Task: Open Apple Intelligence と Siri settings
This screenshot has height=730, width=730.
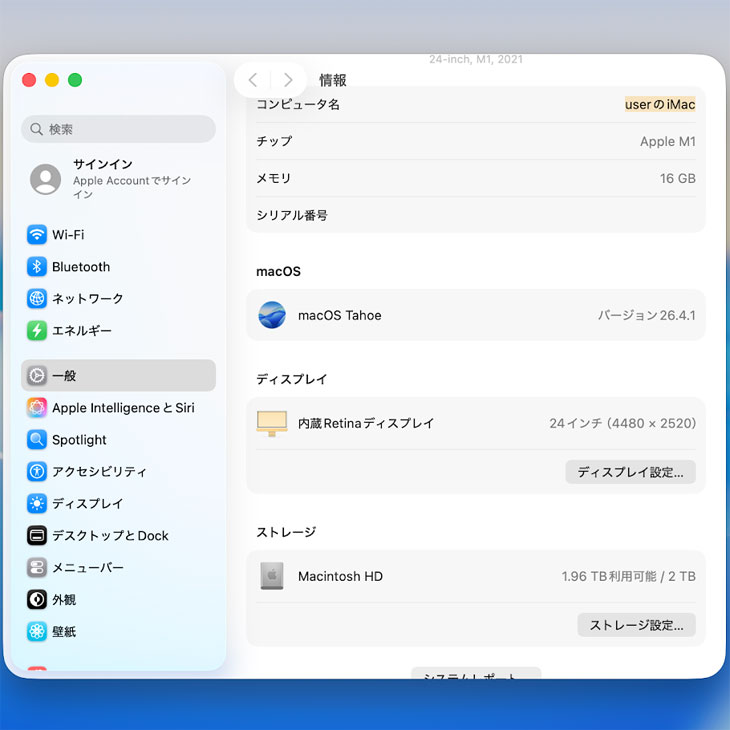Action: 122,408
